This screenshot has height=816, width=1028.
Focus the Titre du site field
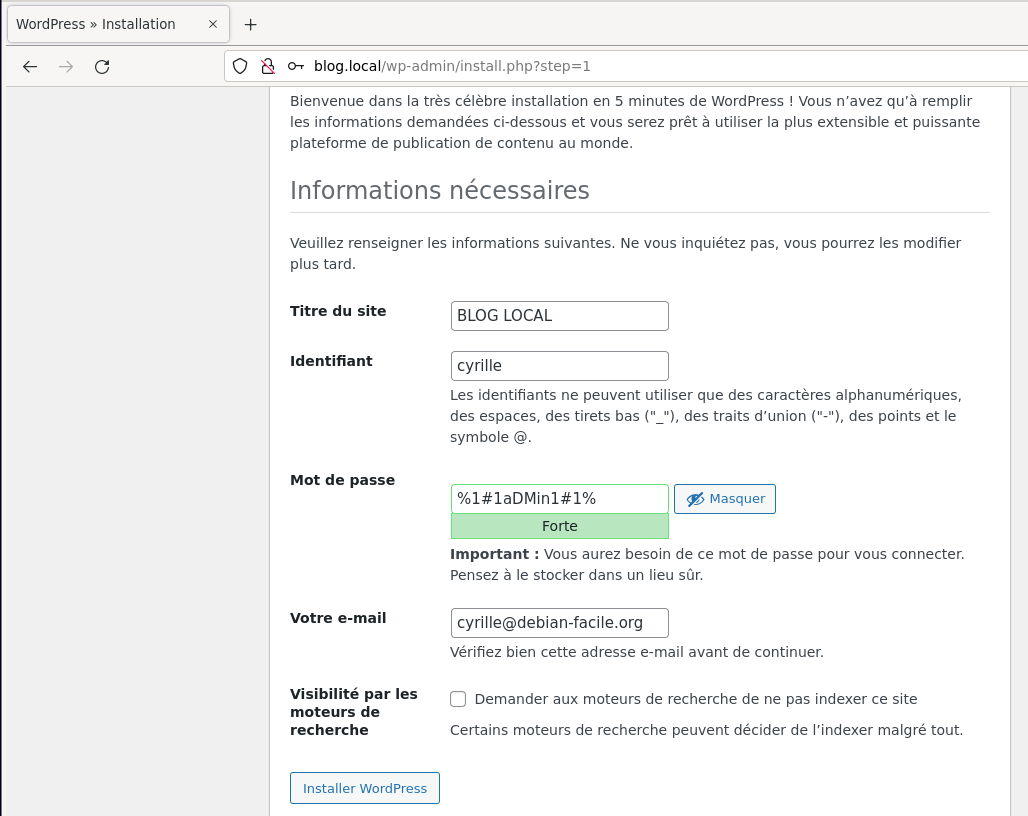pyautogui.click(x=559, y=316)
